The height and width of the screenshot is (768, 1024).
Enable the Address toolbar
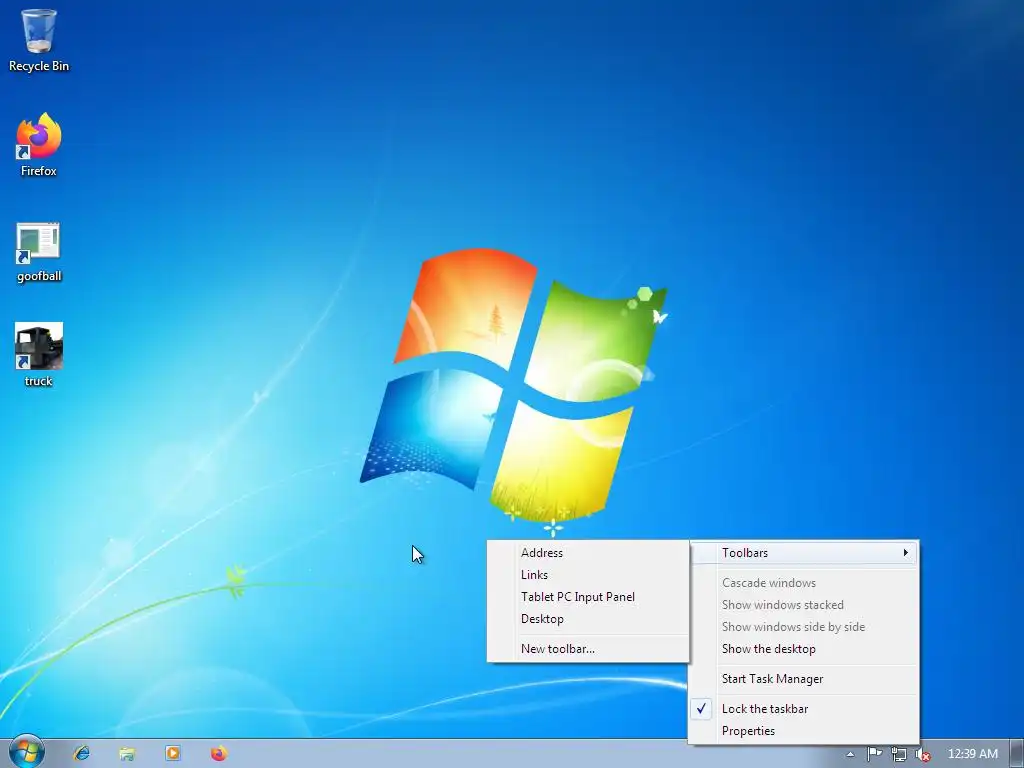coord(588,552)
